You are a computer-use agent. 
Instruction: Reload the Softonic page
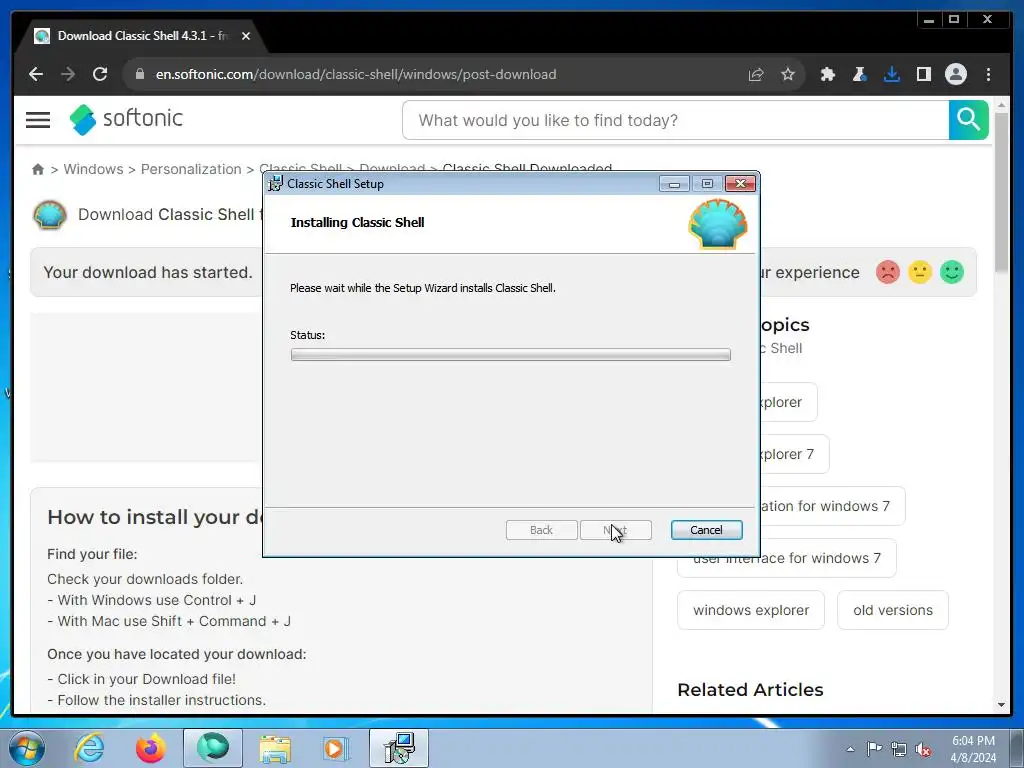100,74
